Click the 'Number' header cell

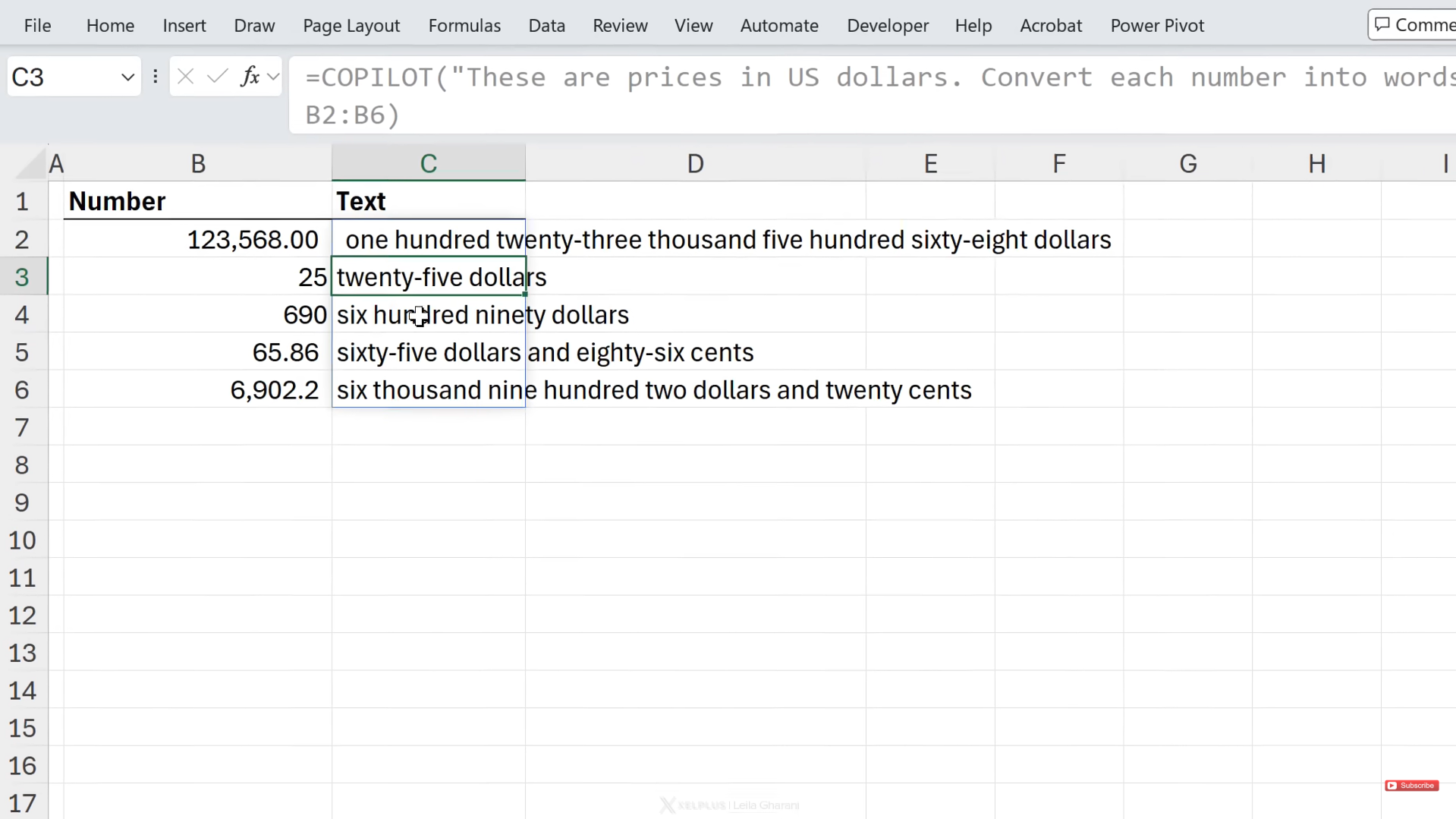click(x=198, y=201)
